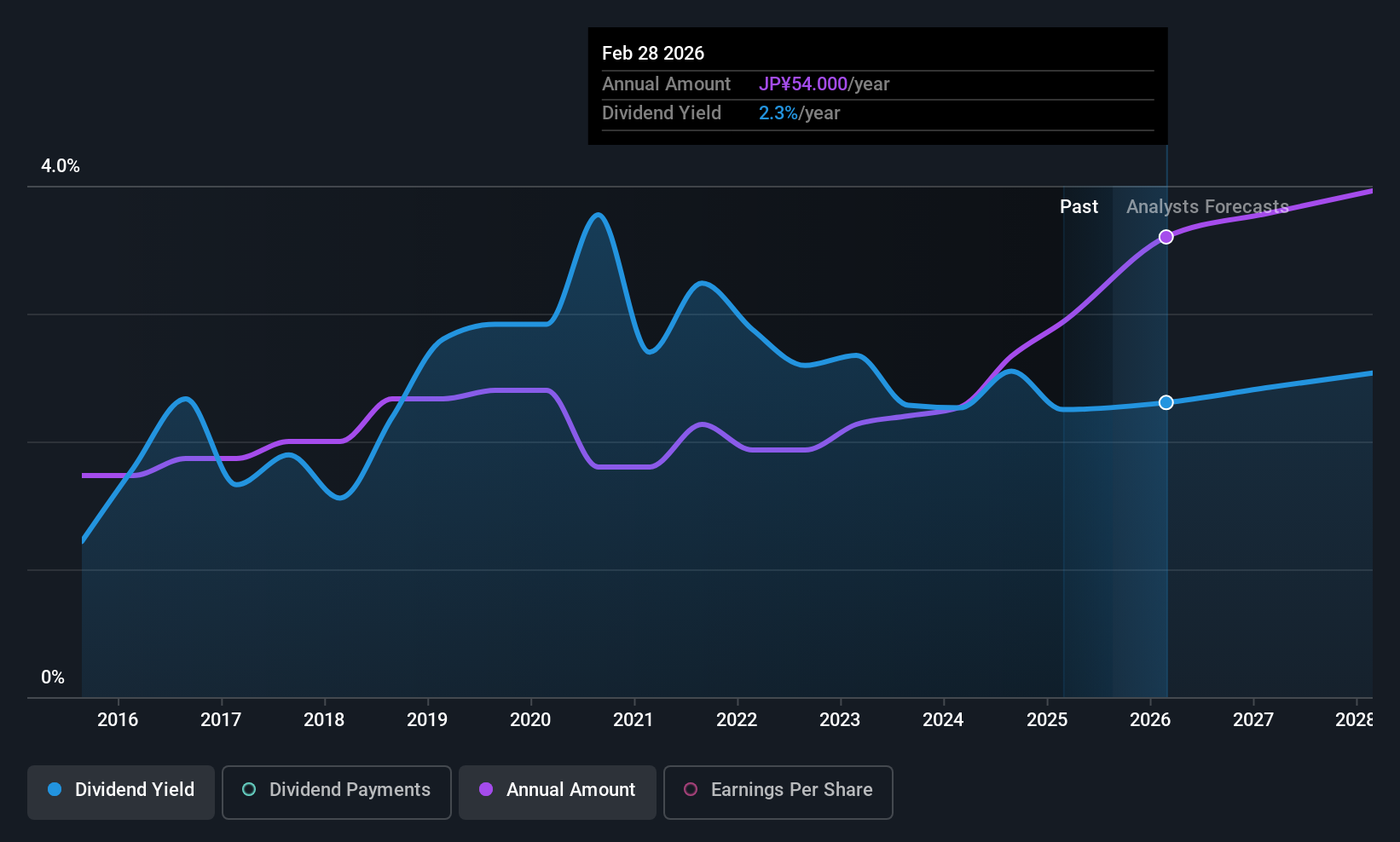Image resolution: width=1400 pixels, height=842 pixels.
Task: Select the purple Annual Amount data point marker
Action: (x=1166, y=237)
